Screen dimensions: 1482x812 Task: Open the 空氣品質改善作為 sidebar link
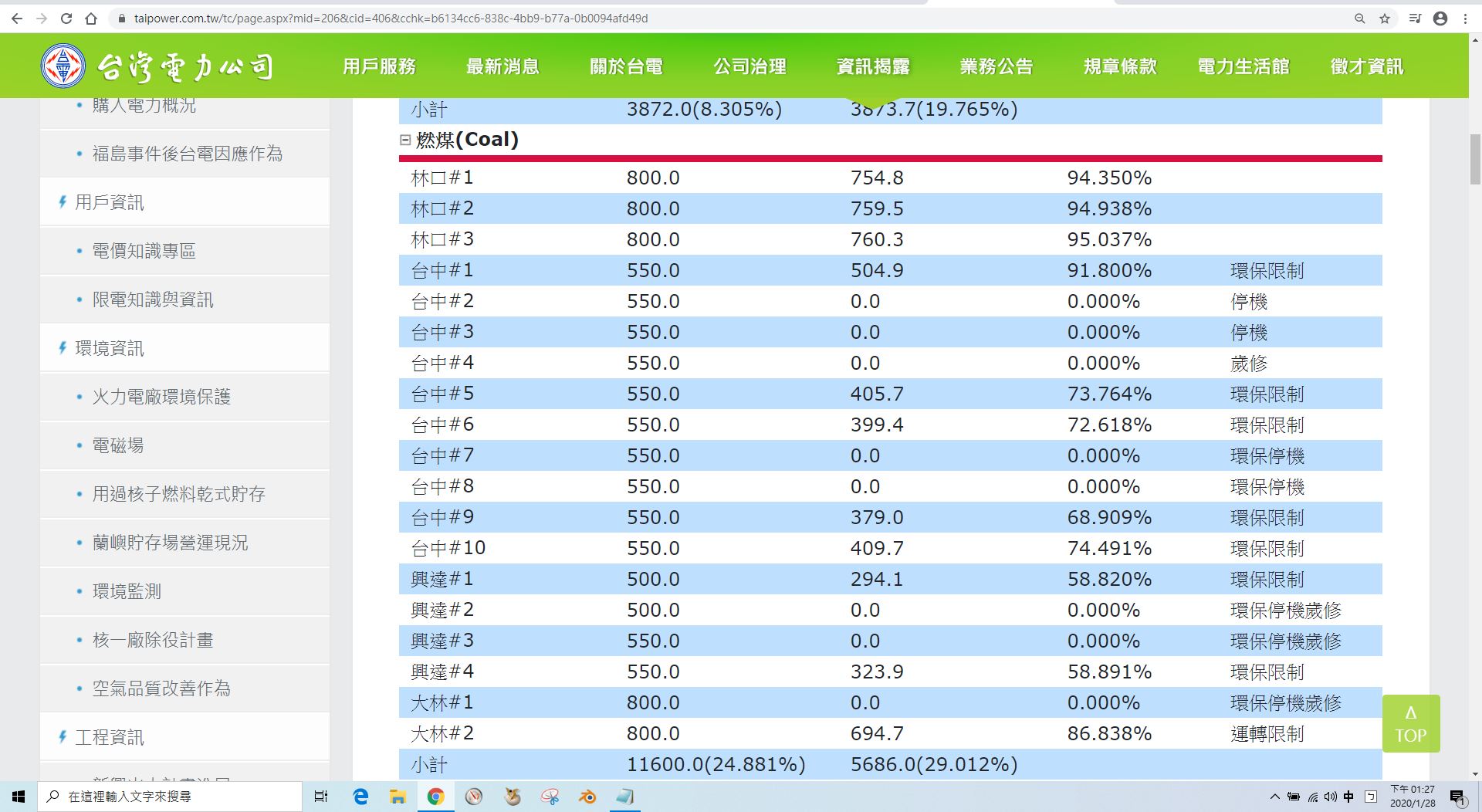[x=161, y=689]
